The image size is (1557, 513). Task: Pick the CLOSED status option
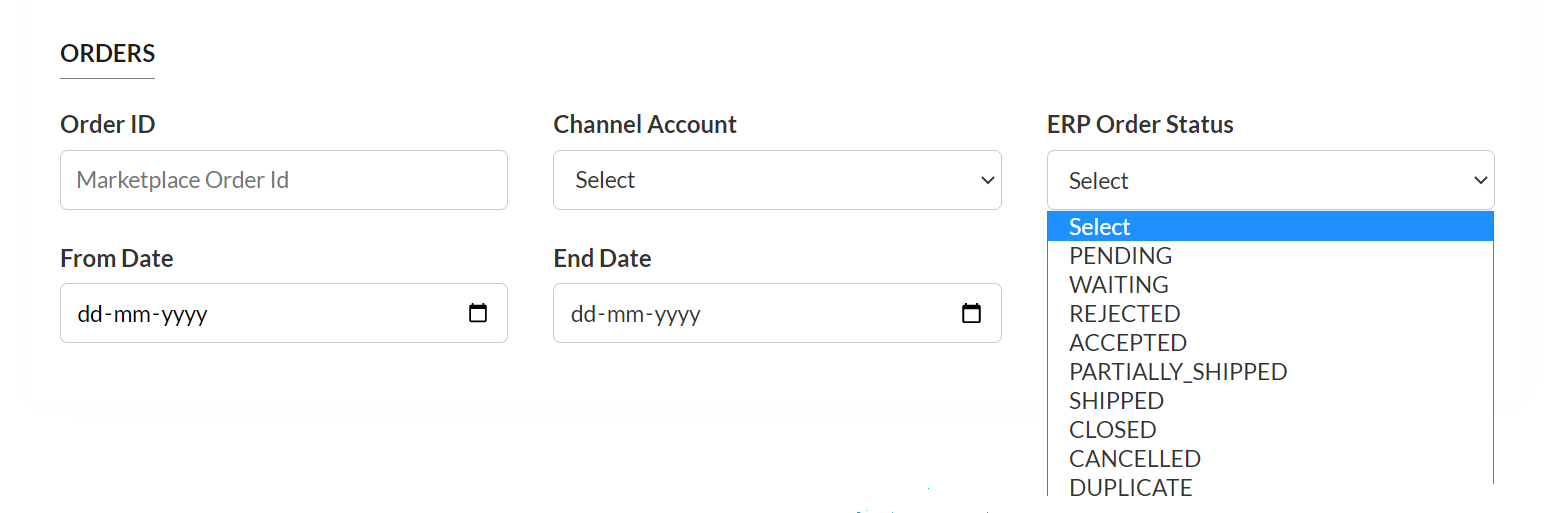pyautogui.click(x=1113, y=430)
